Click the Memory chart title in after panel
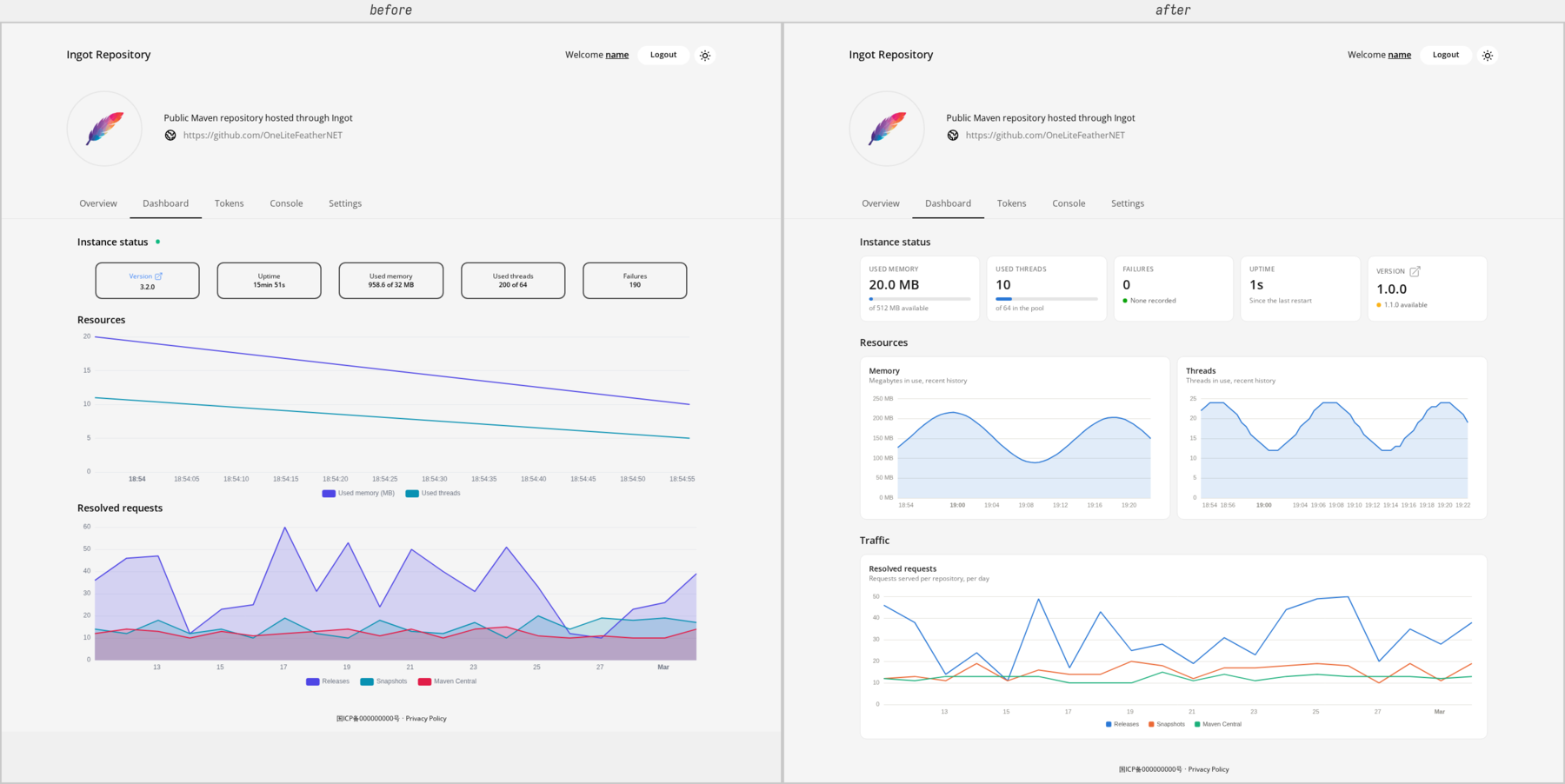The image size is (1565, 784). pos(884,371)
